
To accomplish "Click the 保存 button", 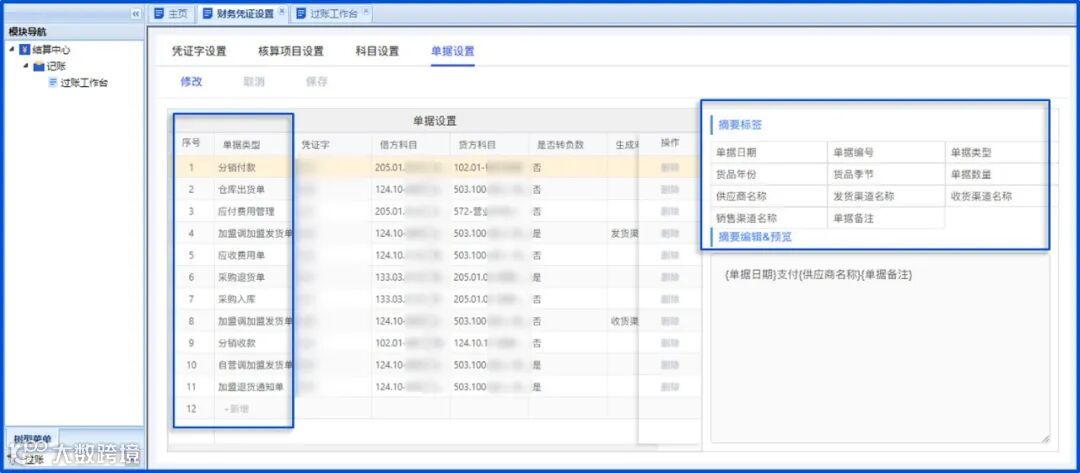I will [x=317, y=81].
